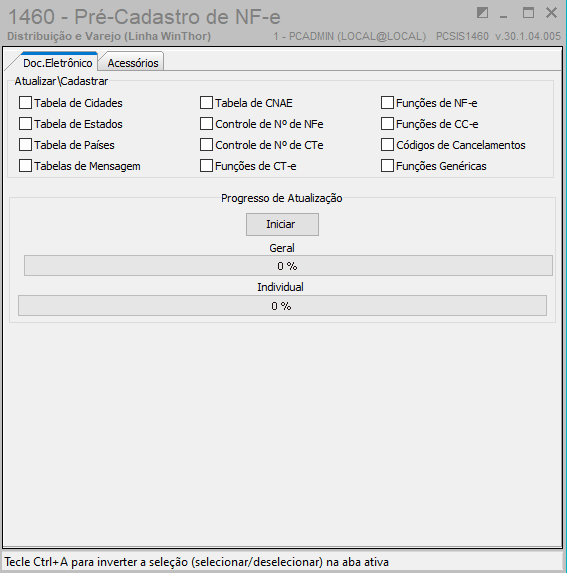Click the Progresso de Atualização heading
The height and width of the screenshot is (573, 567).
[282, 198]
